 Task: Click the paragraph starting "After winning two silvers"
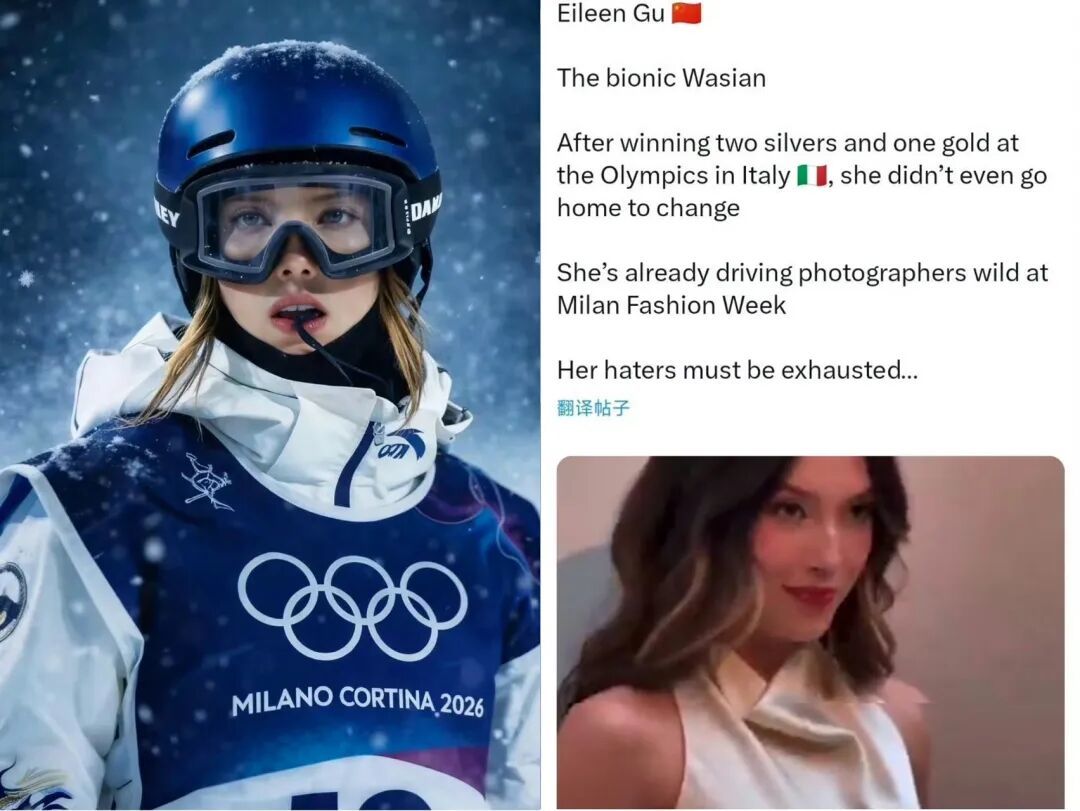coord(802,176)
